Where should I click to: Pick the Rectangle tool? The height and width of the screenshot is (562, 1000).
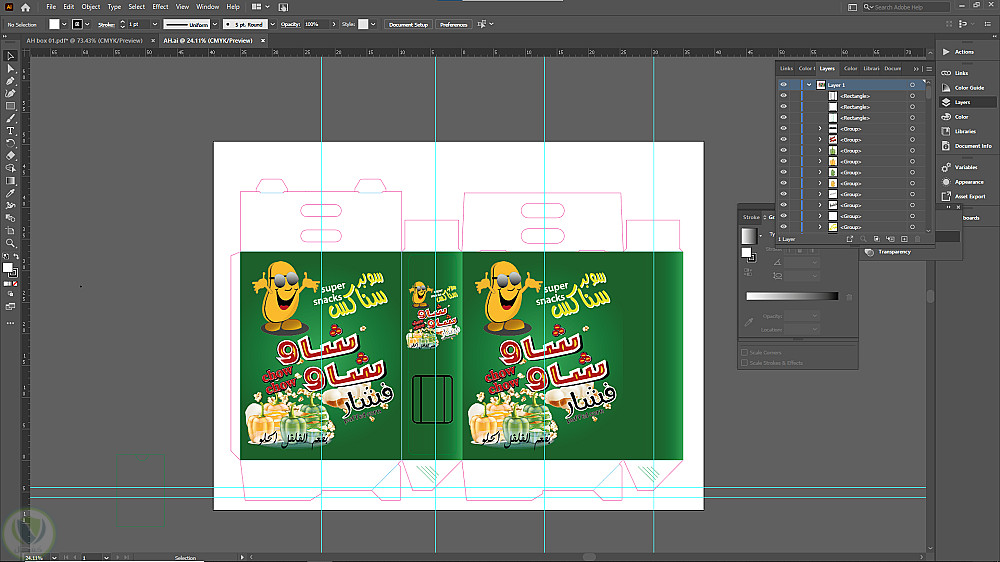10,106
